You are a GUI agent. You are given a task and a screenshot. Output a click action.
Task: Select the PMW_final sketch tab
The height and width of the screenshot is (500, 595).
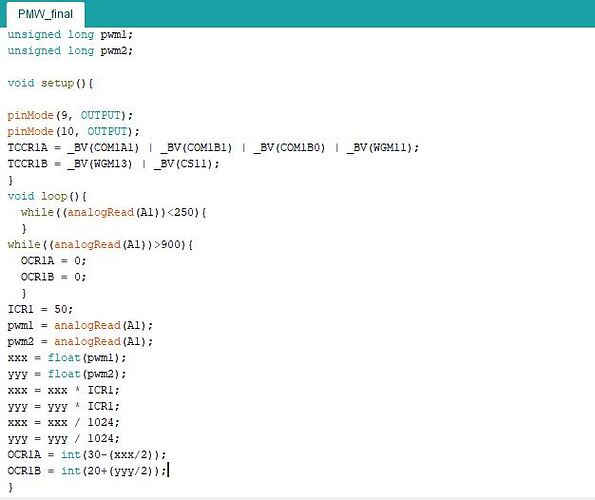click(x=46, y=14)
